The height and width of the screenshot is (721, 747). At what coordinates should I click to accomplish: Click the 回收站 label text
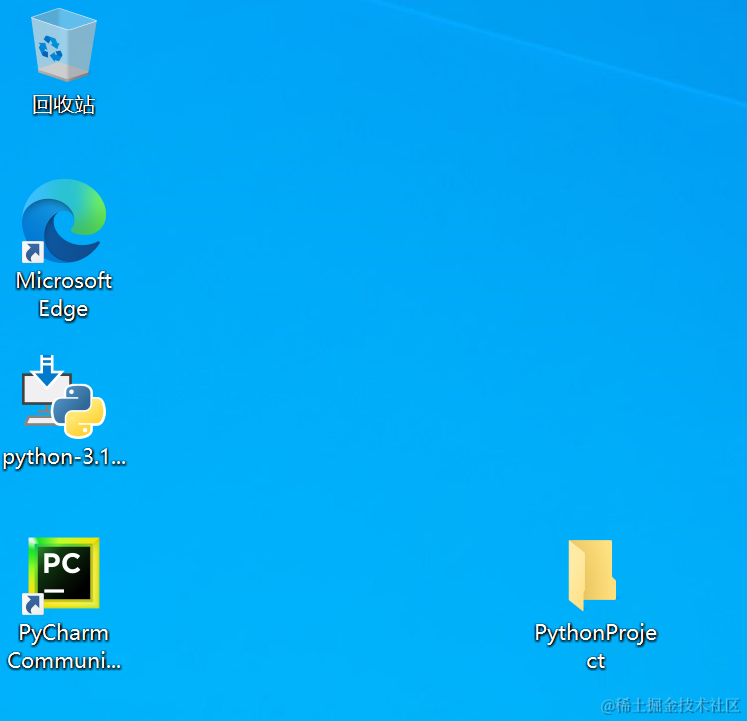(x=64, y=105)
